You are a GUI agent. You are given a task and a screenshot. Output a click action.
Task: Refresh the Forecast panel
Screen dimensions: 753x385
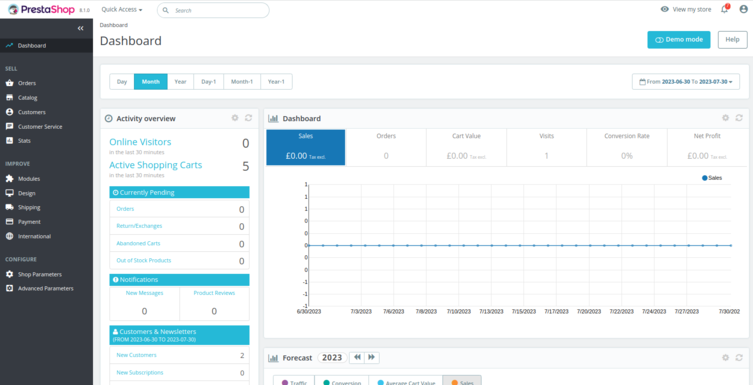pos(739,358)
